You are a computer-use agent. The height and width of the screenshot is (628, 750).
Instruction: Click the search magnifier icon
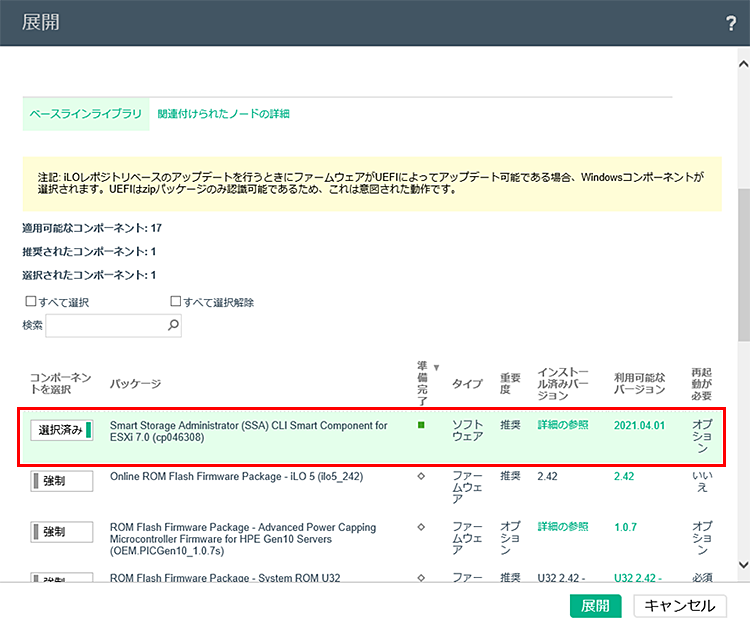point(173,325)
